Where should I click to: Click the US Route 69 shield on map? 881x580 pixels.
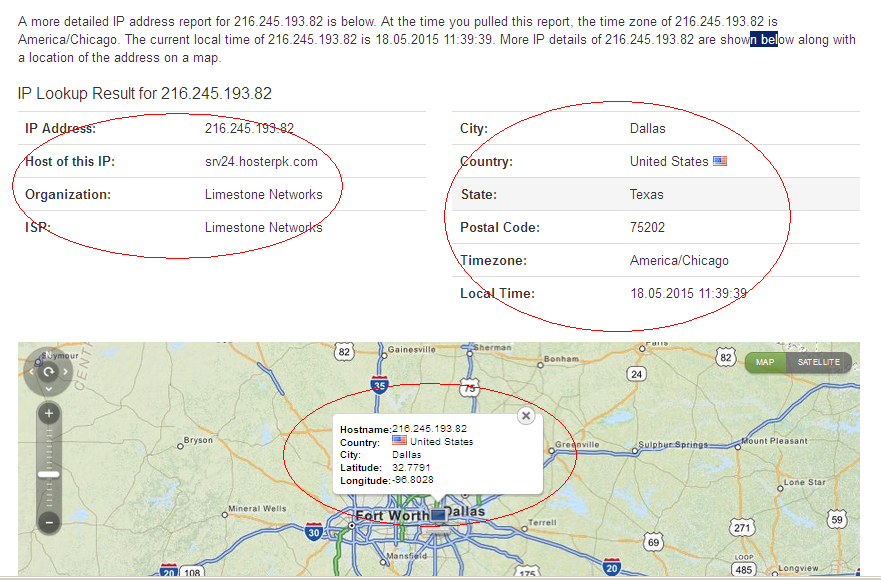click(x=653, y=543)
